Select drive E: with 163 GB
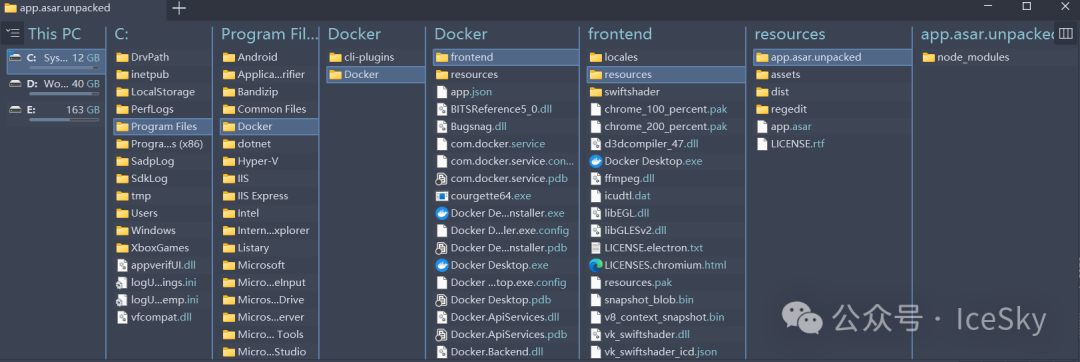 pos(56,111)
